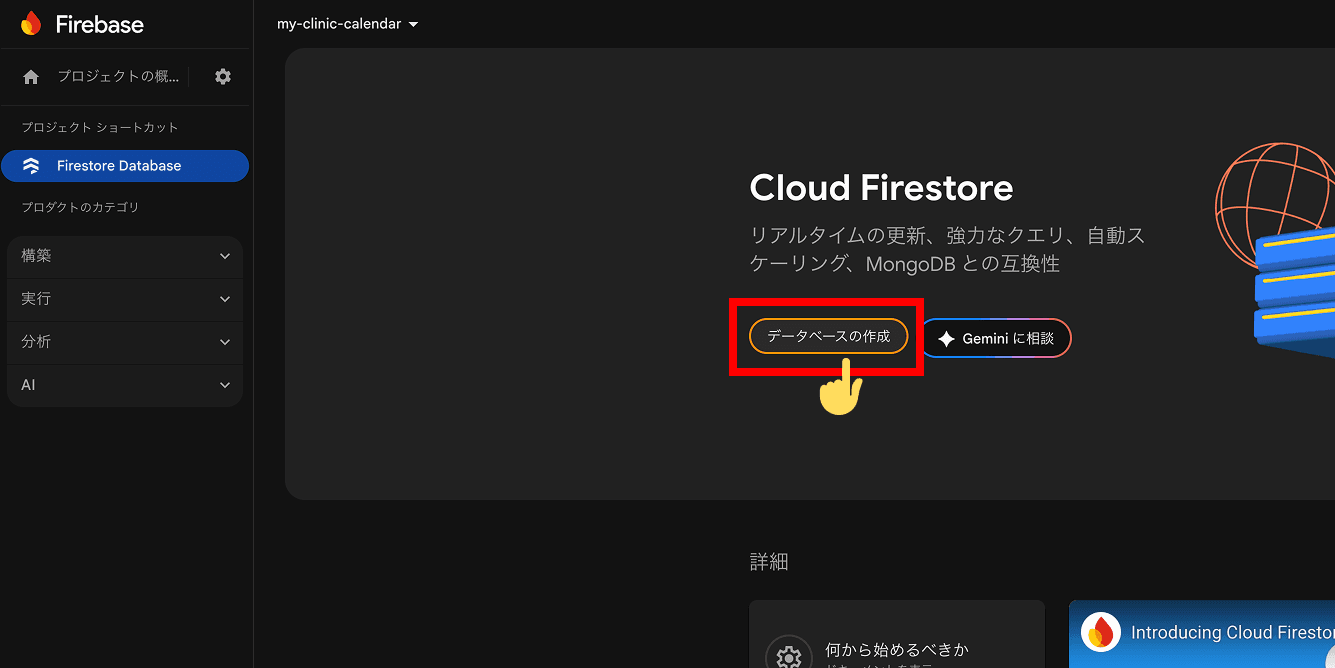Play Introducing Cloud Firestore video

(x=1202, y=634)
